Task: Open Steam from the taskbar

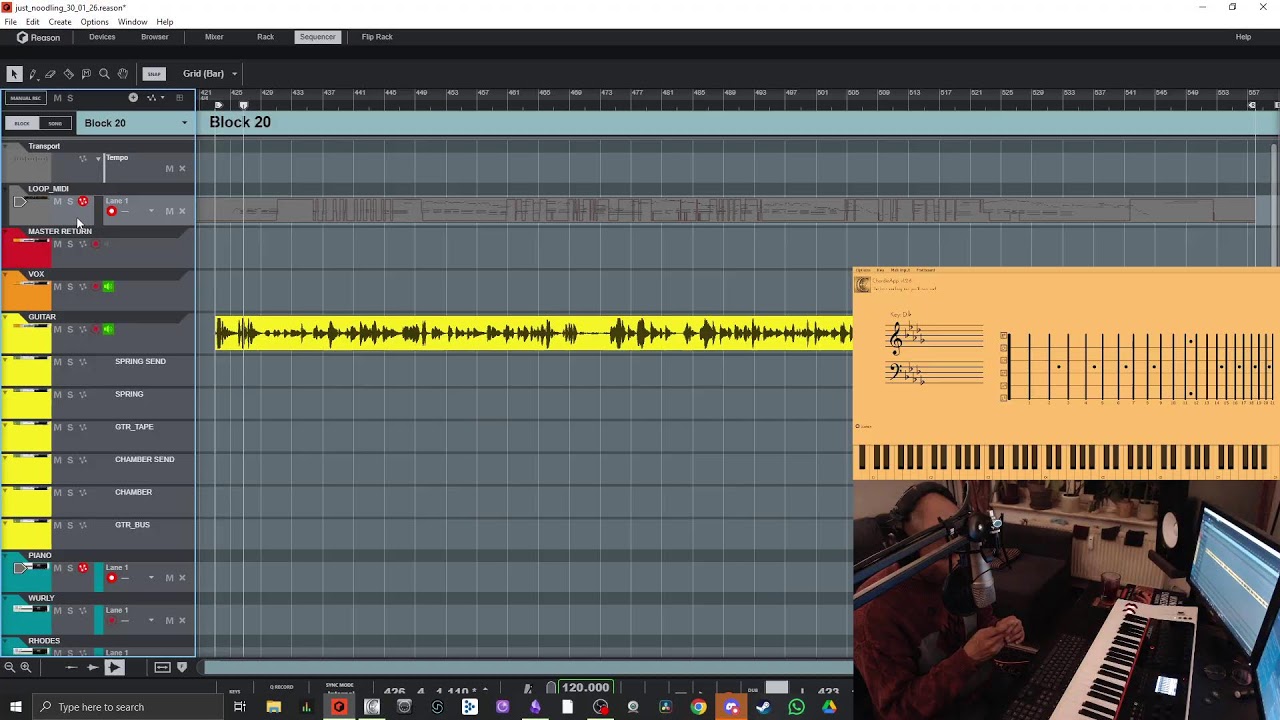Action: tap(763, 707)
